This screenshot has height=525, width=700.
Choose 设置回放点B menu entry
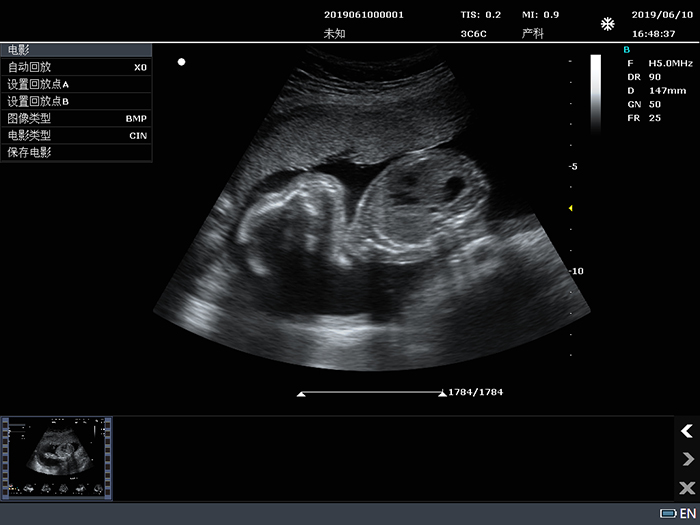(x=76, y=101)
